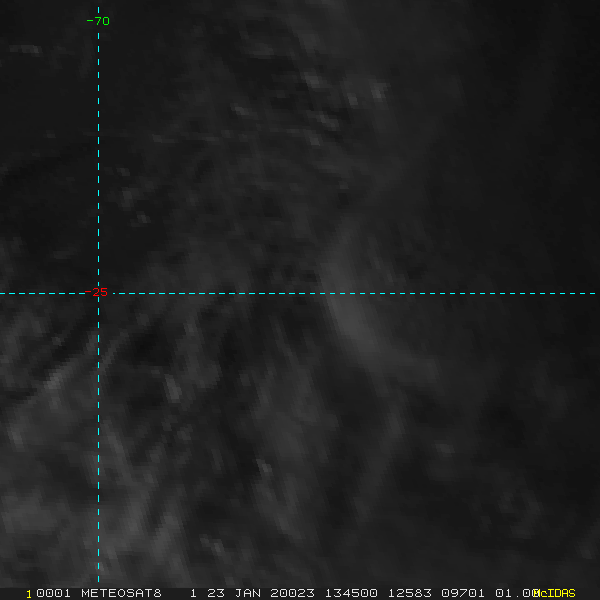Click intersection of latitude and longitude gridlines
Screen dimensions: 600x600
coord(98,293)
